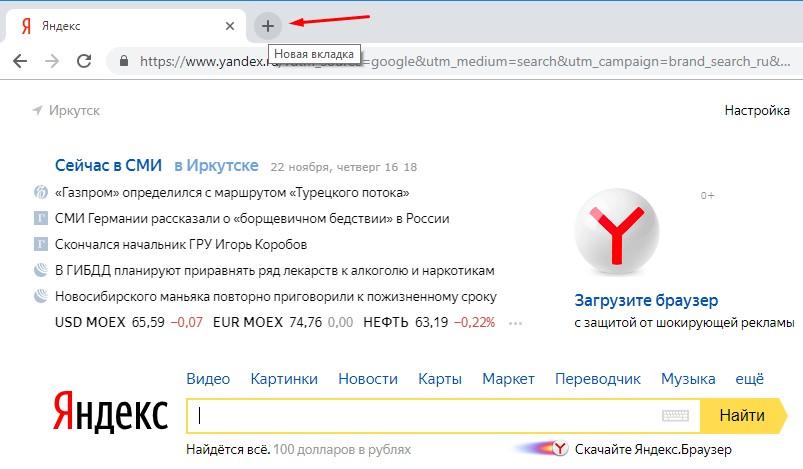Viewport: 803px width, 469px height.
Task: Open Карты service
Action: 440,379
